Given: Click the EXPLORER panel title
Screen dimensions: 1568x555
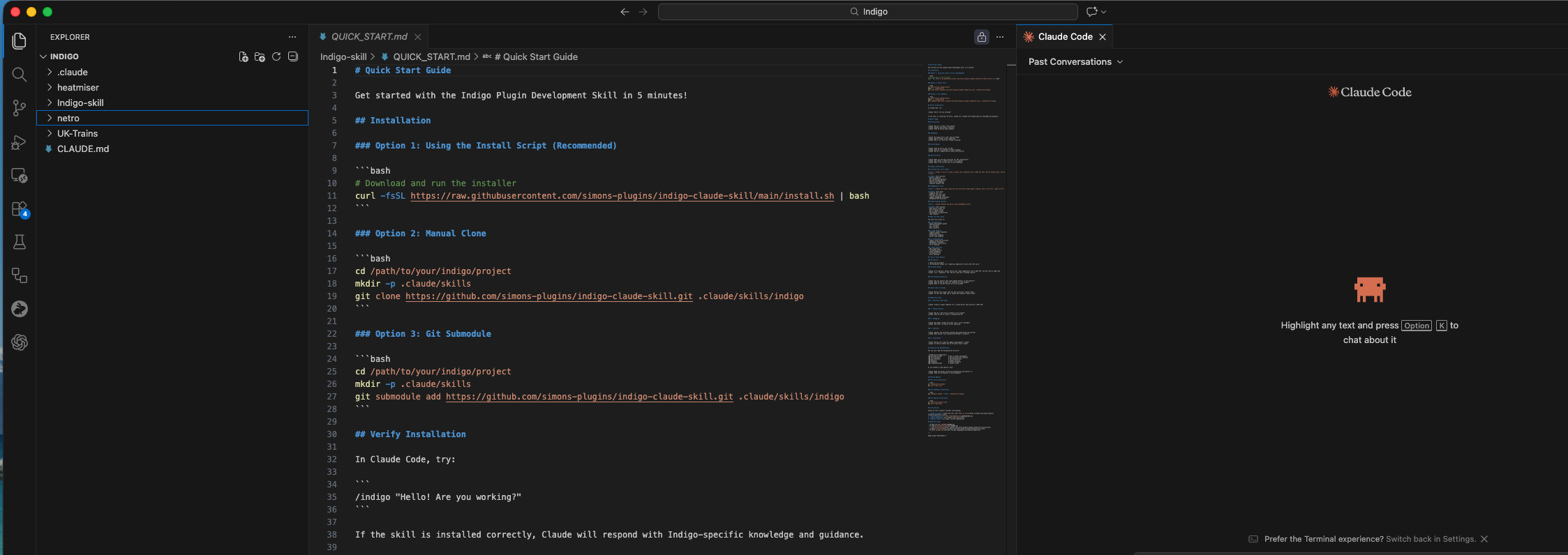Looking at the screenshot, I should pyautogui.click(x=70, y=37).
